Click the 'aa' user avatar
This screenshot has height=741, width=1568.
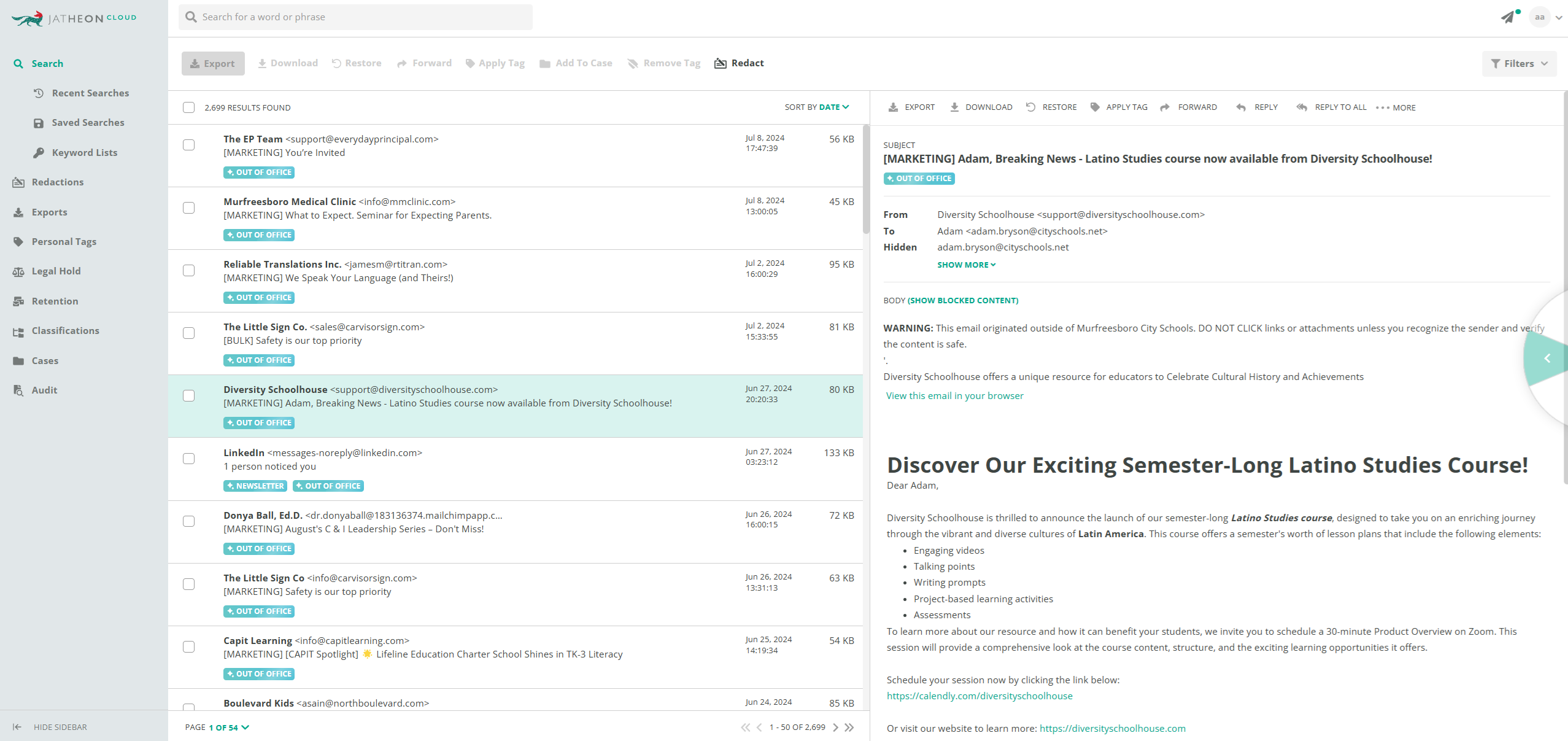point(1540,17)
